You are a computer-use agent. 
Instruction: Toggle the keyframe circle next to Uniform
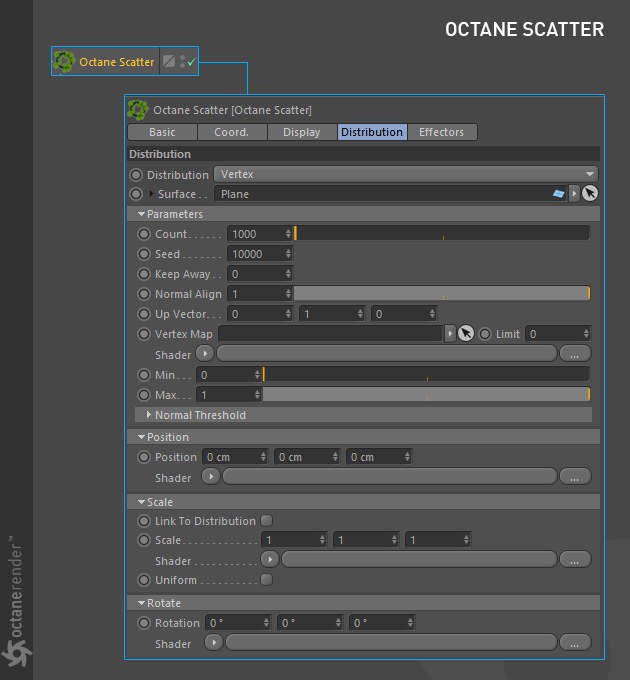tap(144, 580)
